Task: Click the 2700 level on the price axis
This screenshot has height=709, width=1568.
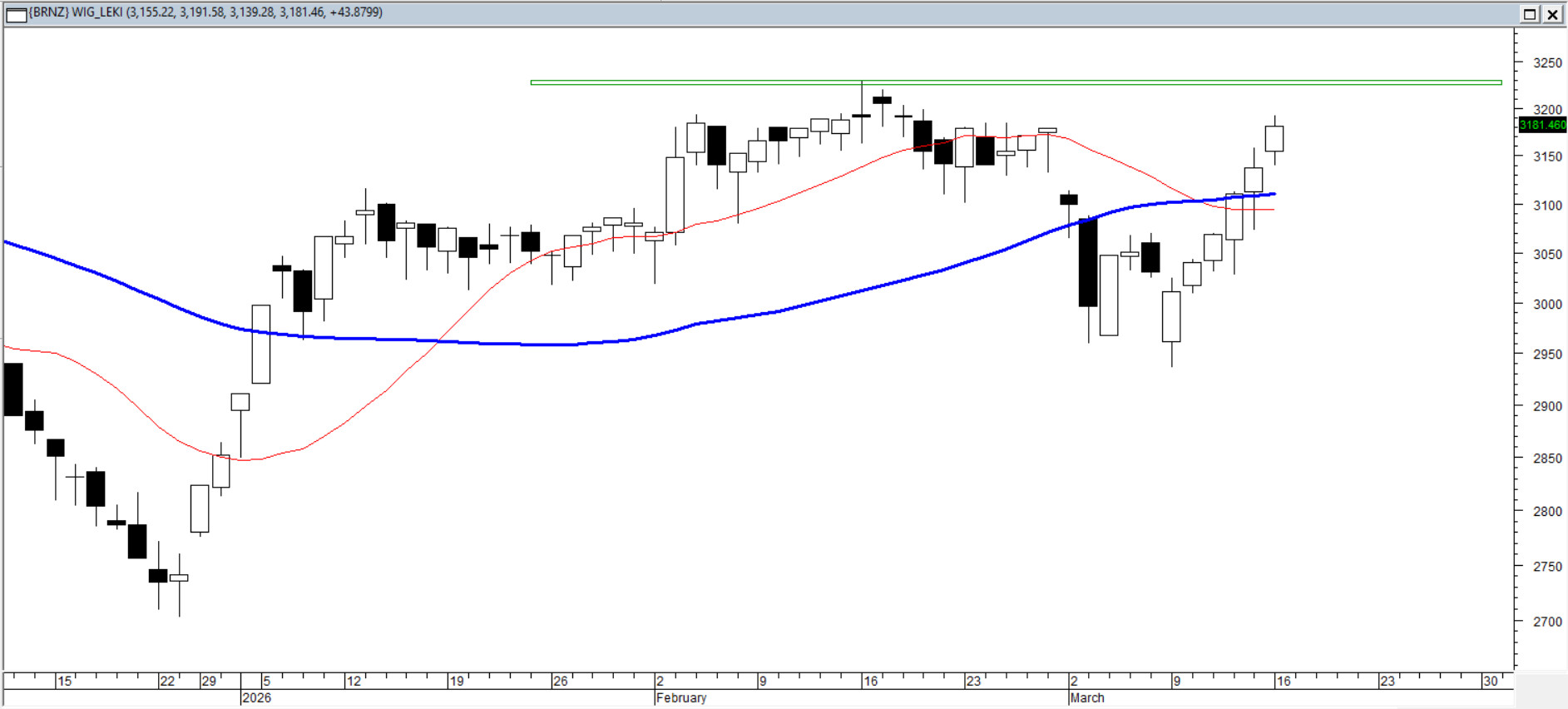Action: (x=1547, y=621)
